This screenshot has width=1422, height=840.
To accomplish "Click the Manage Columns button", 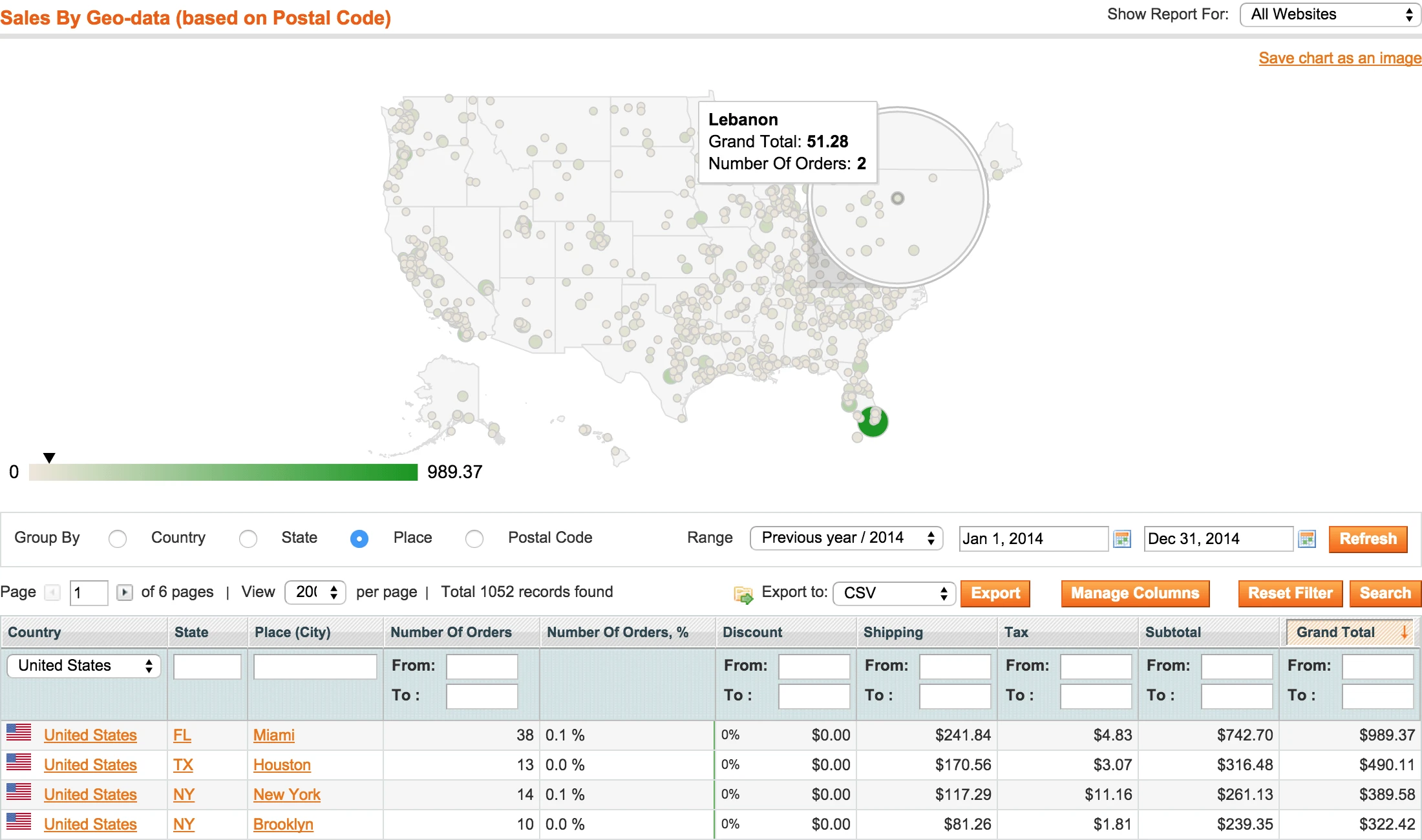I will point(1134,593).
